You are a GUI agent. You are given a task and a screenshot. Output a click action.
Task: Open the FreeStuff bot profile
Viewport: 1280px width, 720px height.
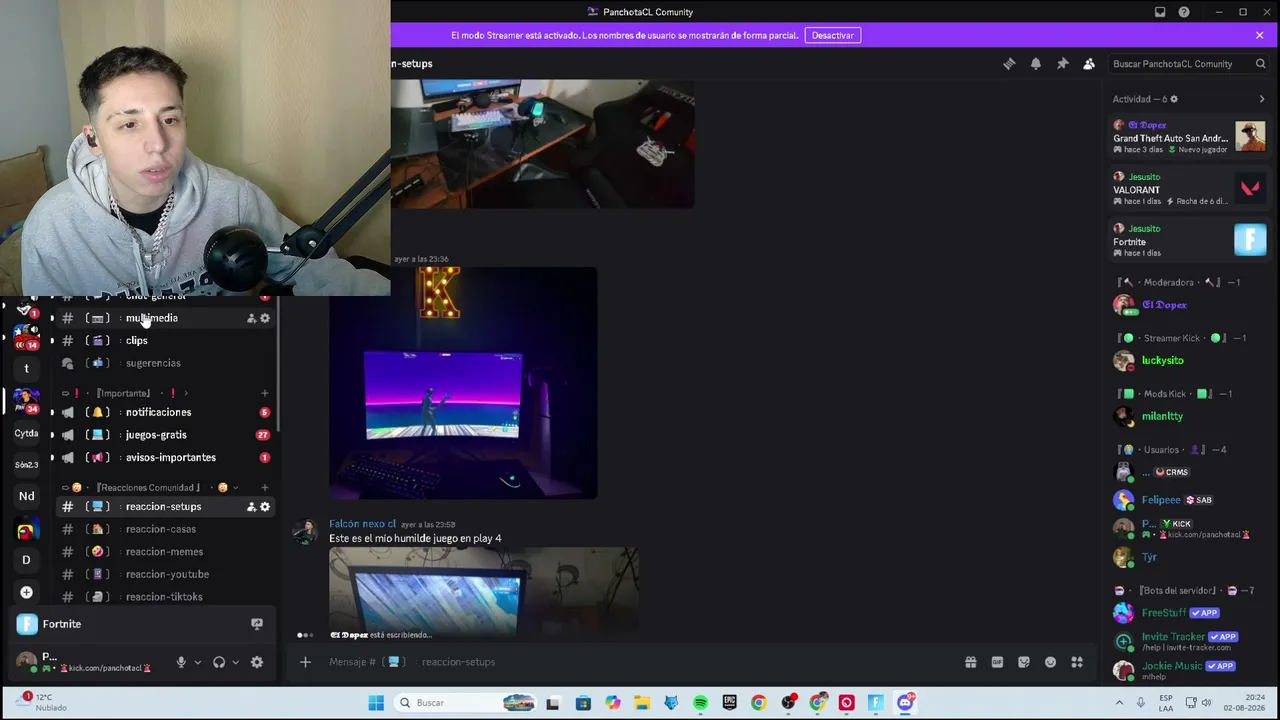pyautogui.click(x=1164, y=613)
